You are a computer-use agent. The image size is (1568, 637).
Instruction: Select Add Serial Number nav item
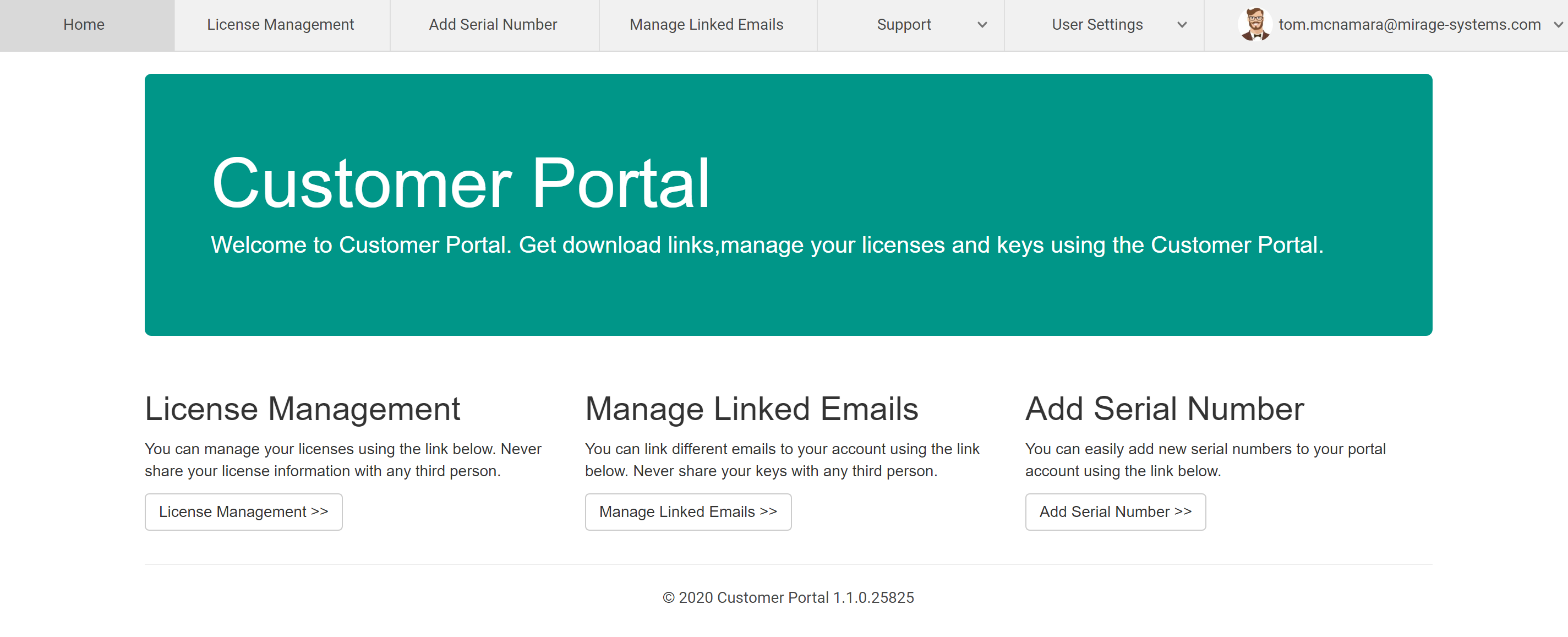click(x=493, y=25)
